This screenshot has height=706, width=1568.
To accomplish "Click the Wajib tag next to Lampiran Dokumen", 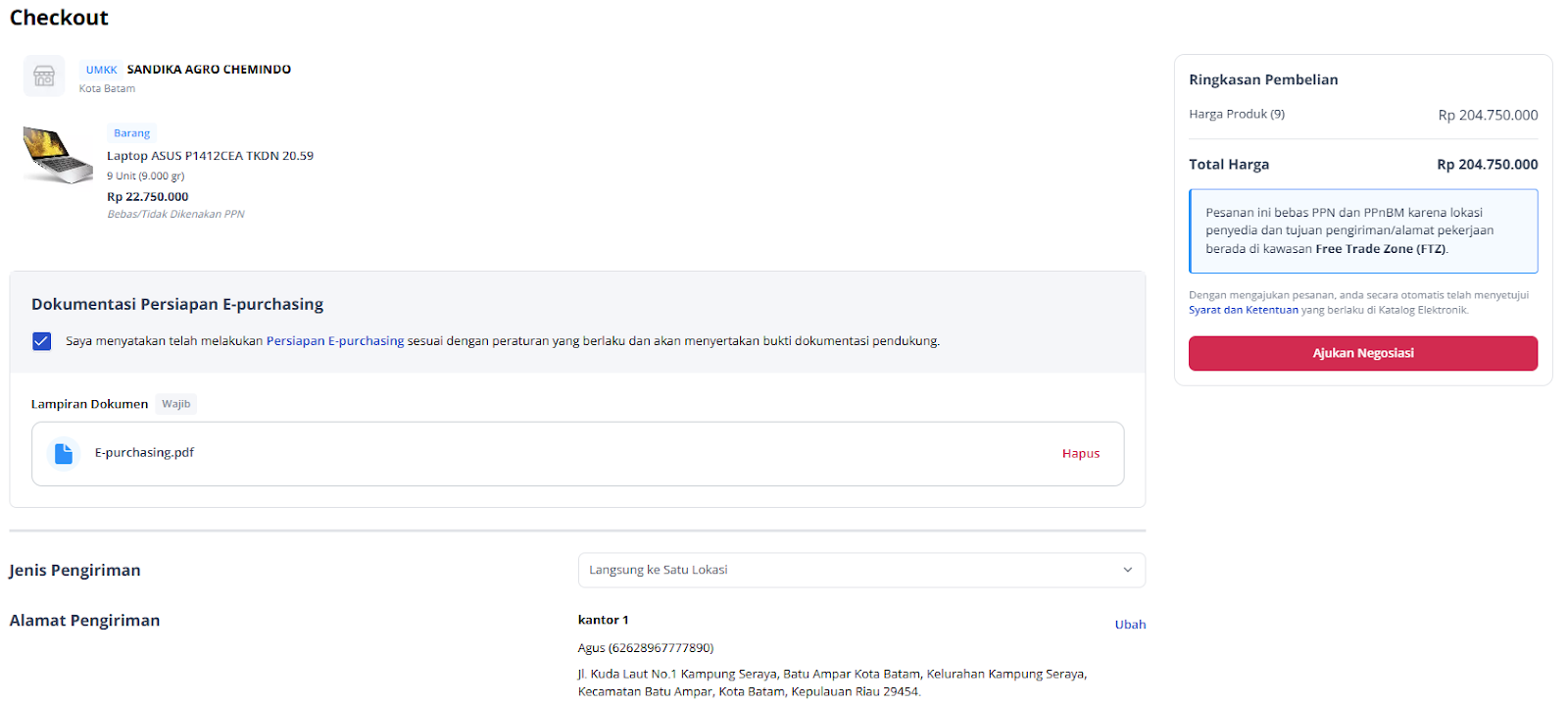I will 176,404.
